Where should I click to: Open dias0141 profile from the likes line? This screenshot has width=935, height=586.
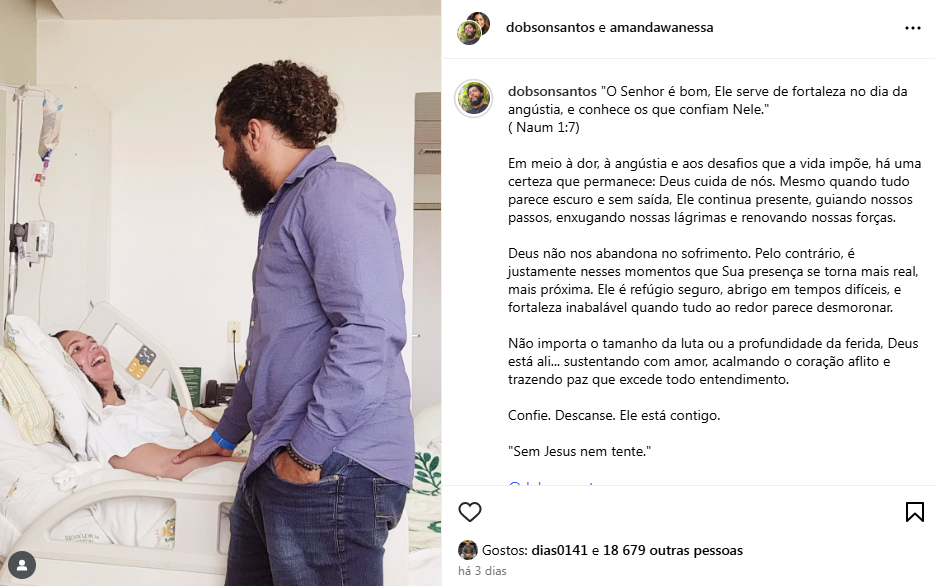559,550
